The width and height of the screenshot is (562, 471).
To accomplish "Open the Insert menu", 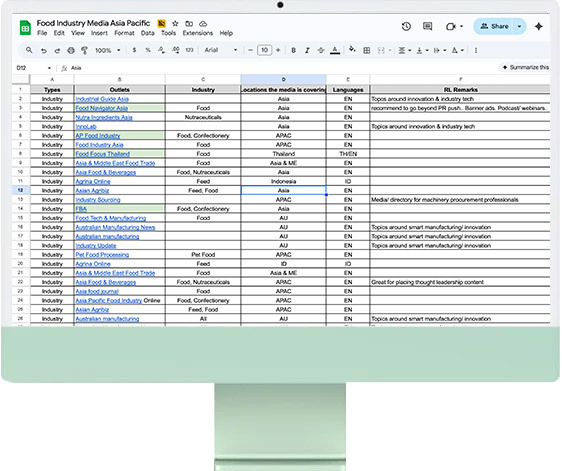I will pyautogui.click(x=99, y=33).
